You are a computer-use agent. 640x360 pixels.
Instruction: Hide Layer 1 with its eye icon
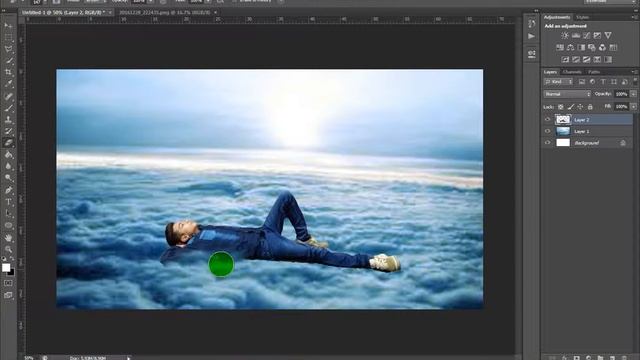pos(548,131)
